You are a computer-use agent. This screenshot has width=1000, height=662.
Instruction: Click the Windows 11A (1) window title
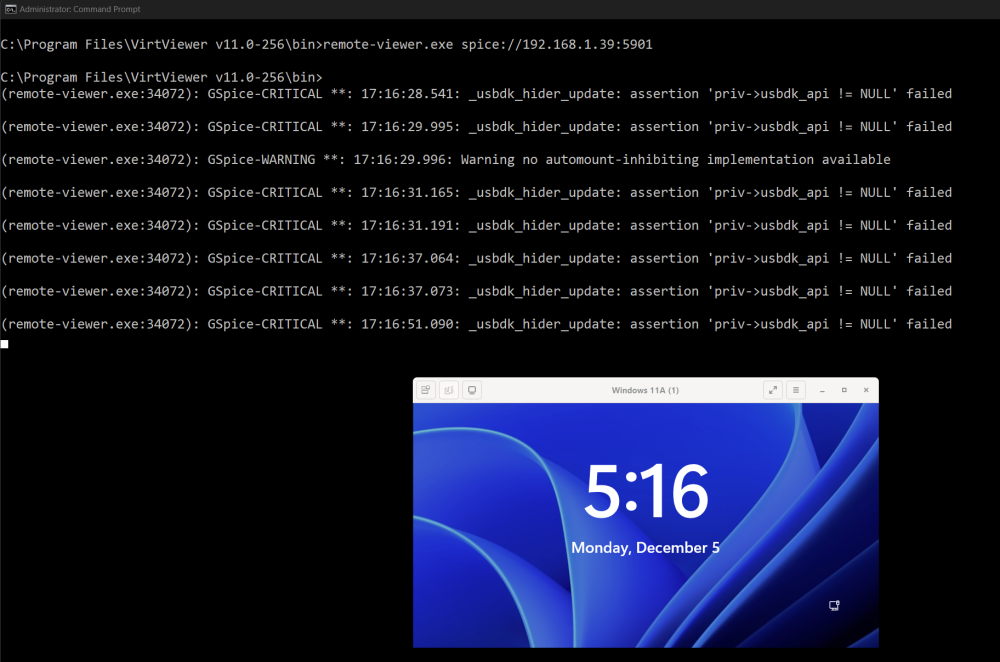pyautogui.click(x=645, y=390)
